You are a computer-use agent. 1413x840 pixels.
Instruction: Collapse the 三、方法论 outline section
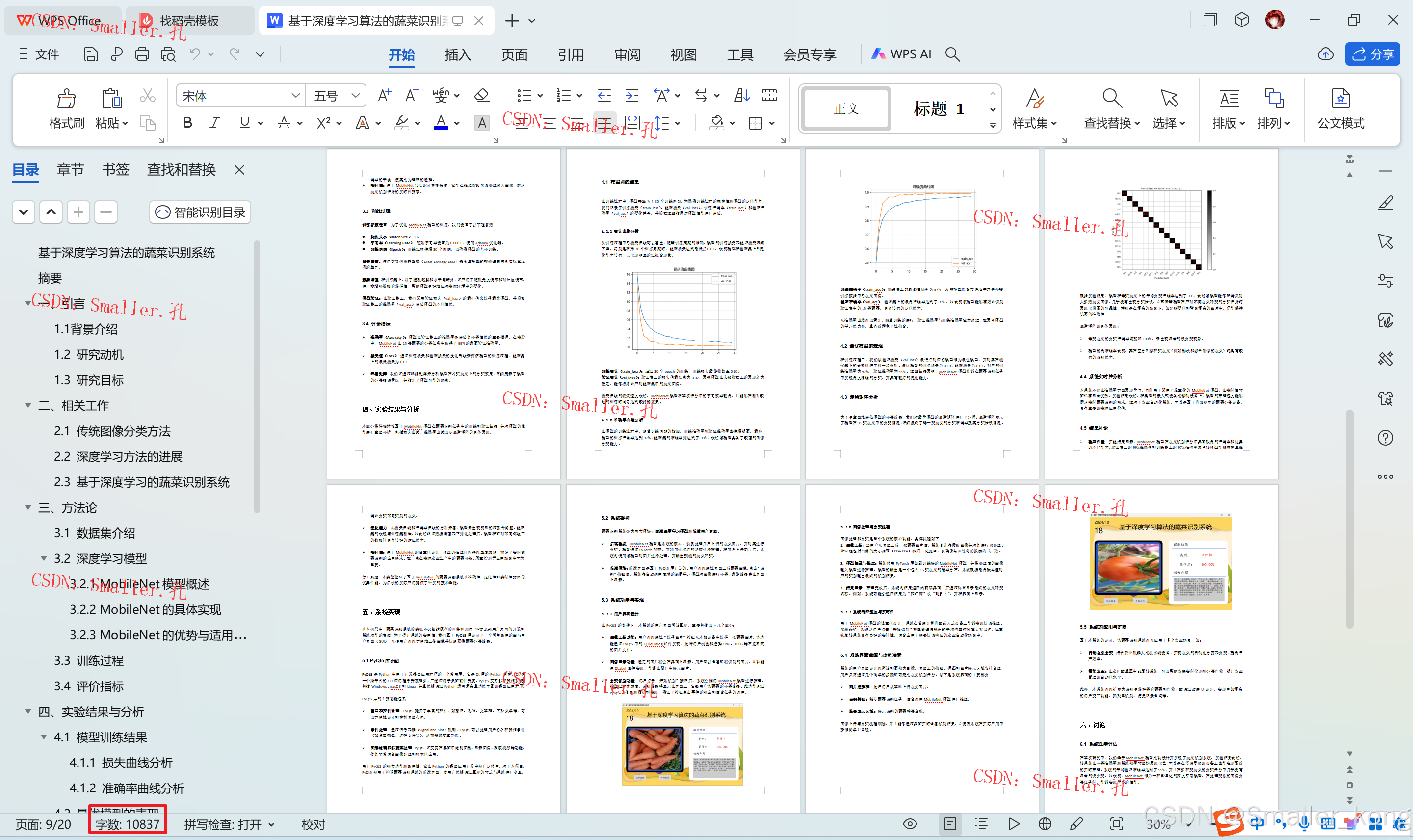pos(28,507)
